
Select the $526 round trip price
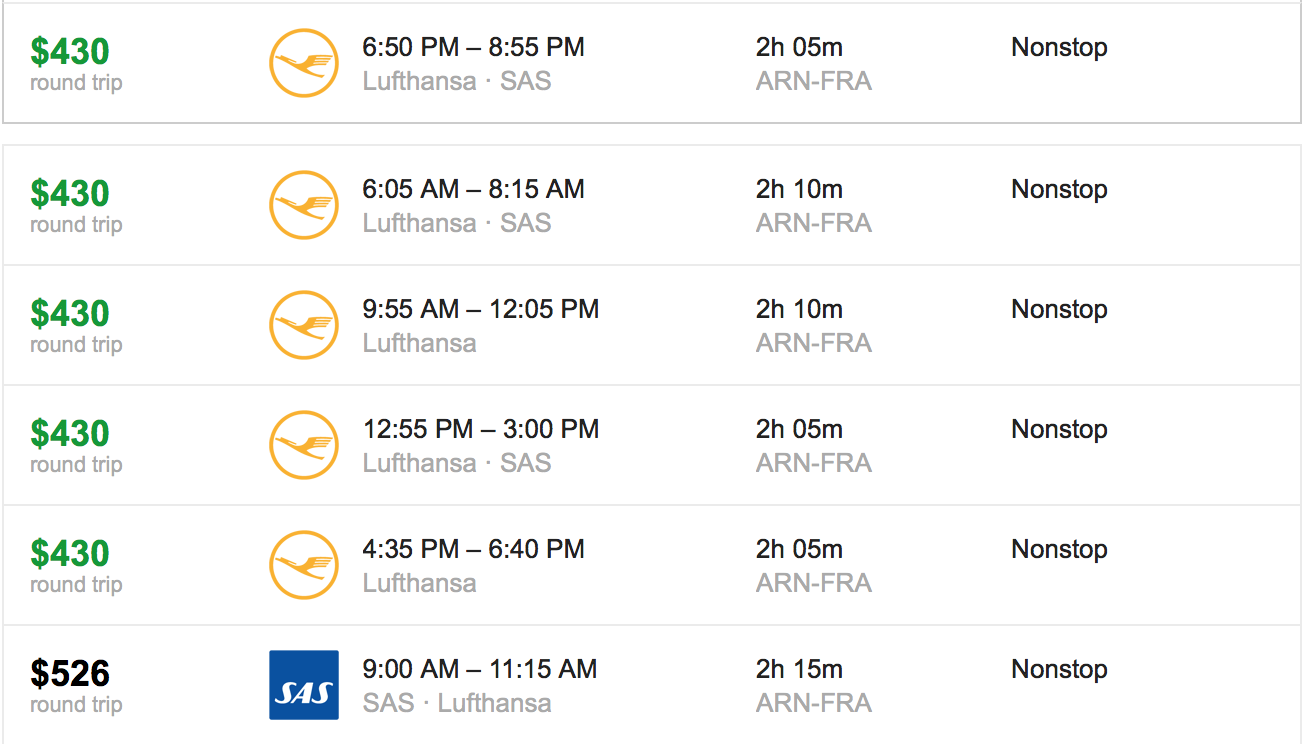pyautogui.click(x=70, y=673)
